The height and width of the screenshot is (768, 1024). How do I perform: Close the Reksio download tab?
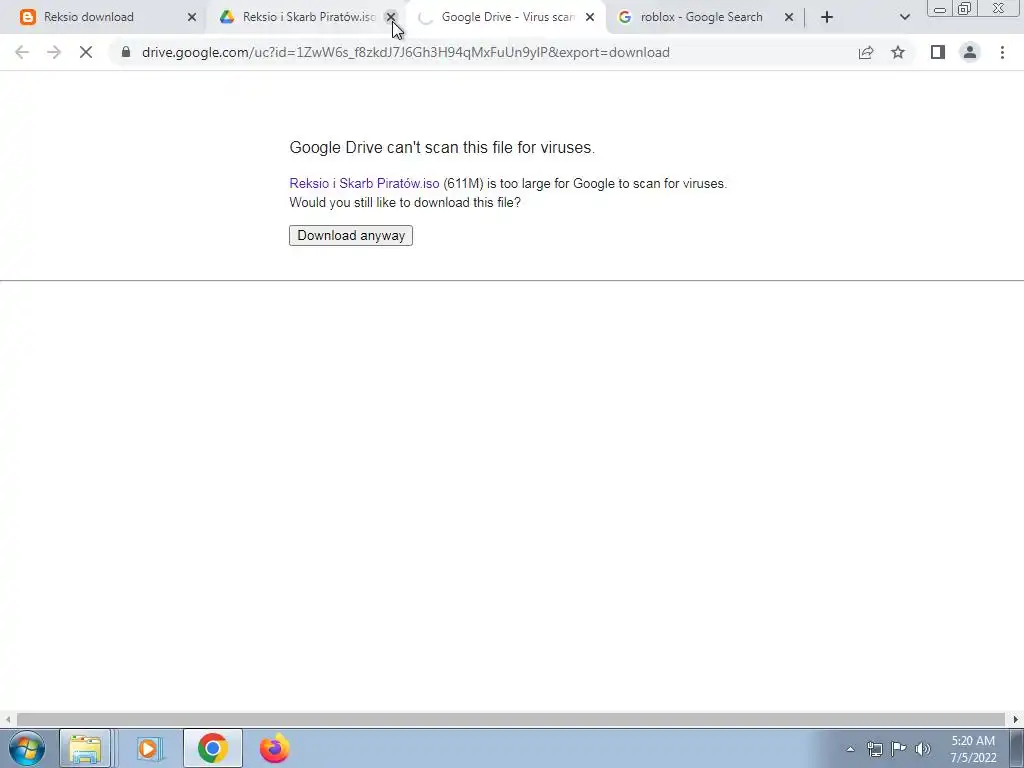click(x=192, y=17)
